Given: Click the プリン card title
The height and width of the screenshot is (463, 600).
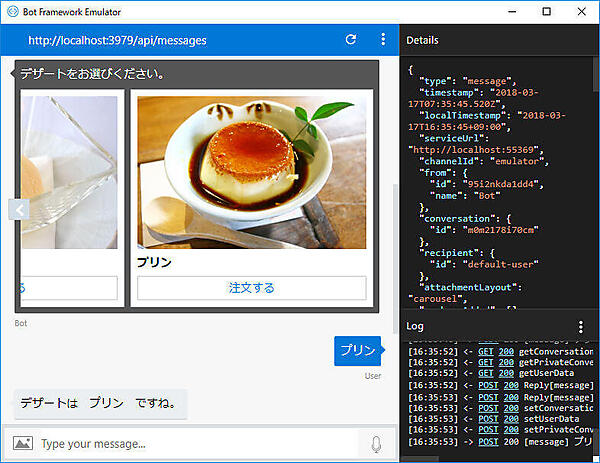Looking at the screenshot, I should 154,262.
